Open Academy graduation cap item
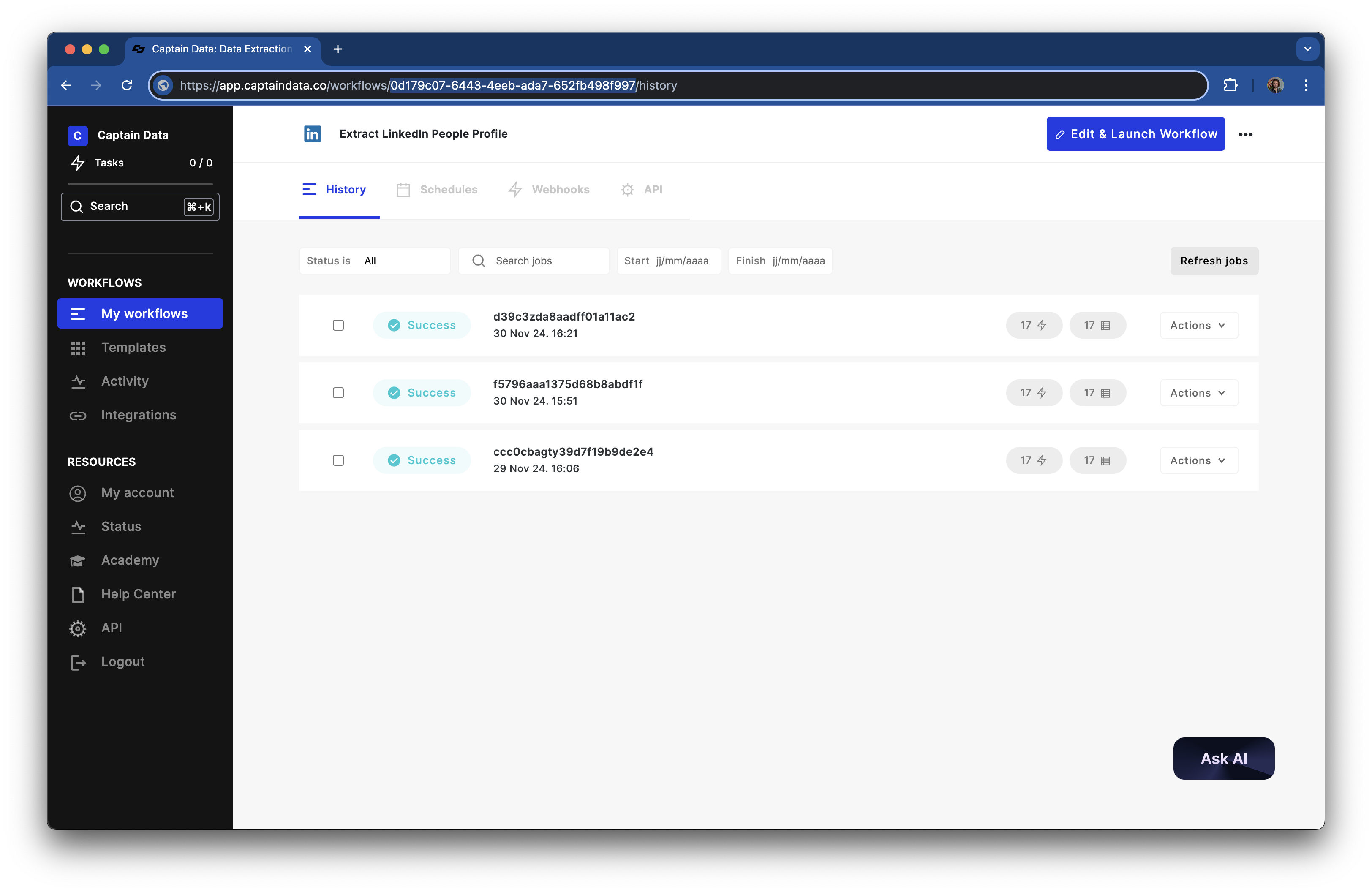Screen dimensions: 1372x892 pyautogui.click(x=78, y=561)
